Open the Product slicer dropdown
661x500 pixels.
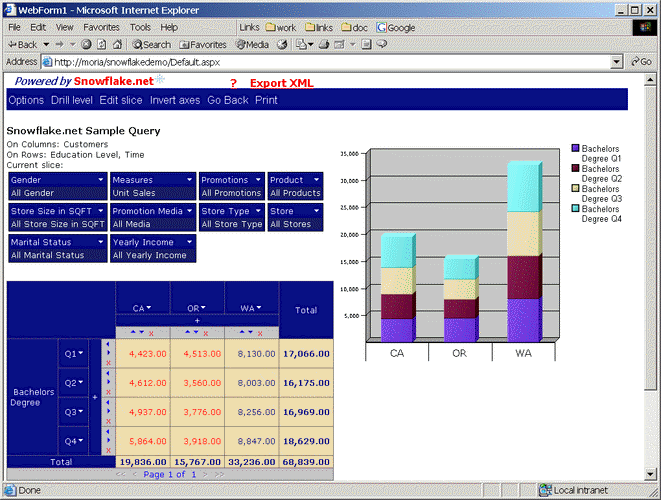[317, 180]
